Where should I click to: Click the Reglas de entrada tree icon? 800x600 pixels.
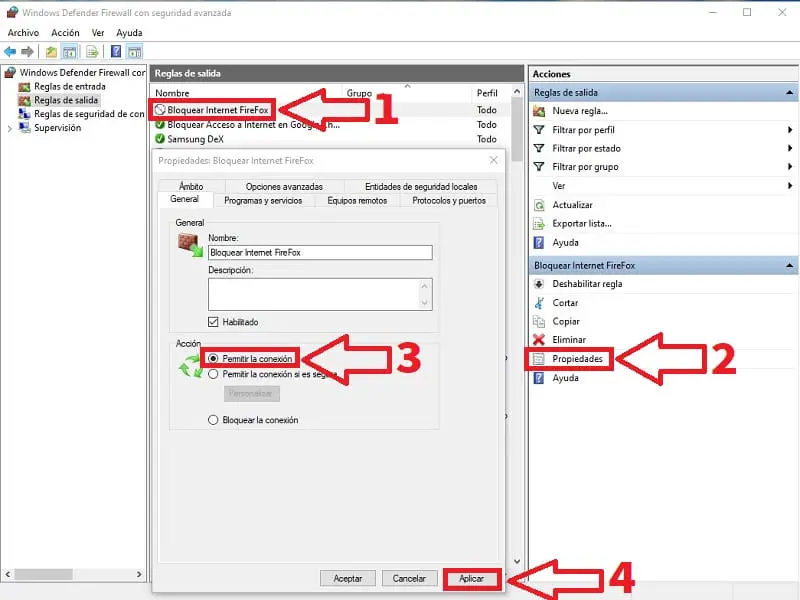point(24,87)
